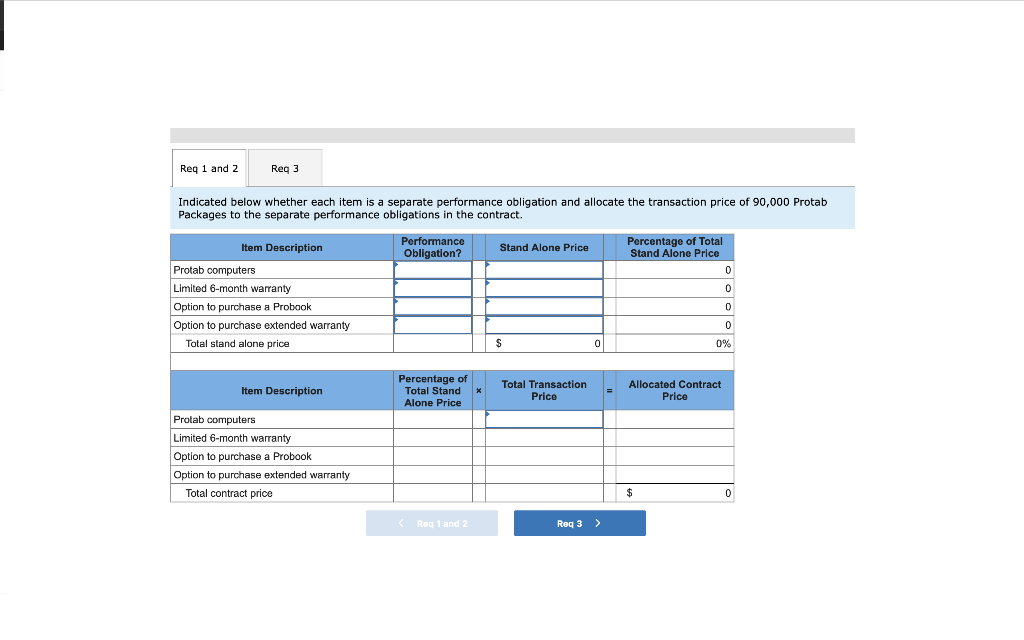Image resolution: width=1024 pixels, height=640 pixels.
Task: Click the Allocated Contract Price total cell
Action: pos(675,492)
